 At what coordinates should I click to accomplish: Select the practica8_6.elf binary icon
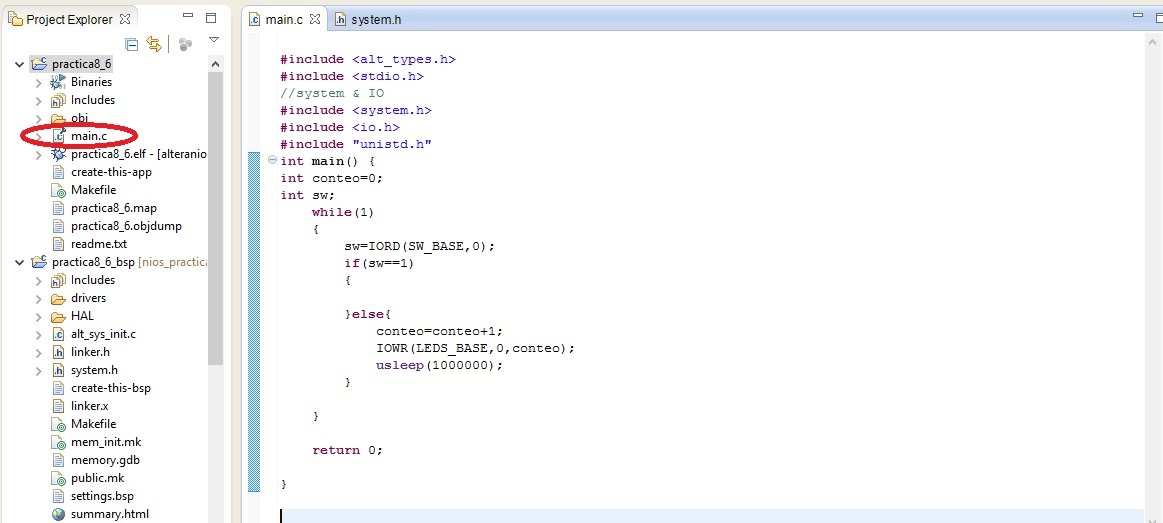click(58, 154)
